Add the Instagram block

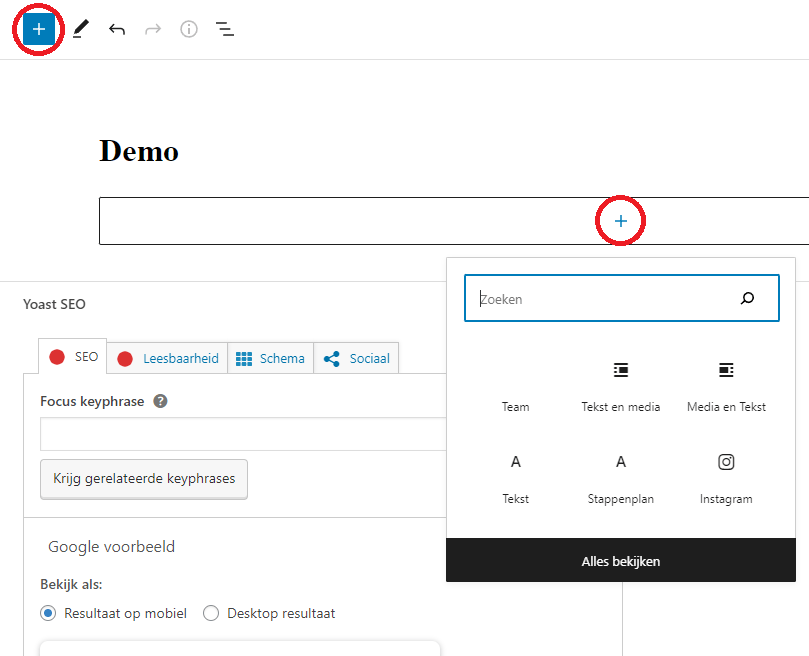point(726,477)
